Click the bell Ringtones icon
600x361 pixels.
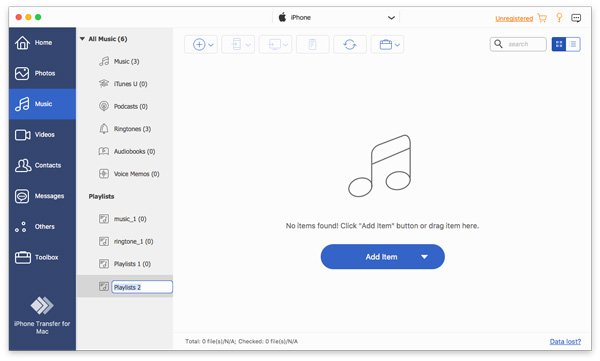(104, 129)
